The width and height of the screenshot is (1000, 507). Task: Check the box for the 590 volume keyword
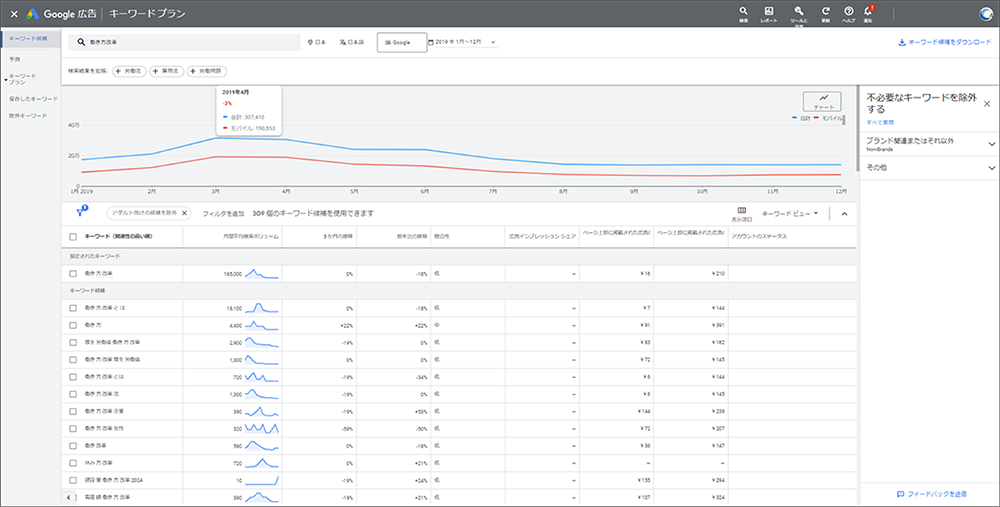(73, 446)
